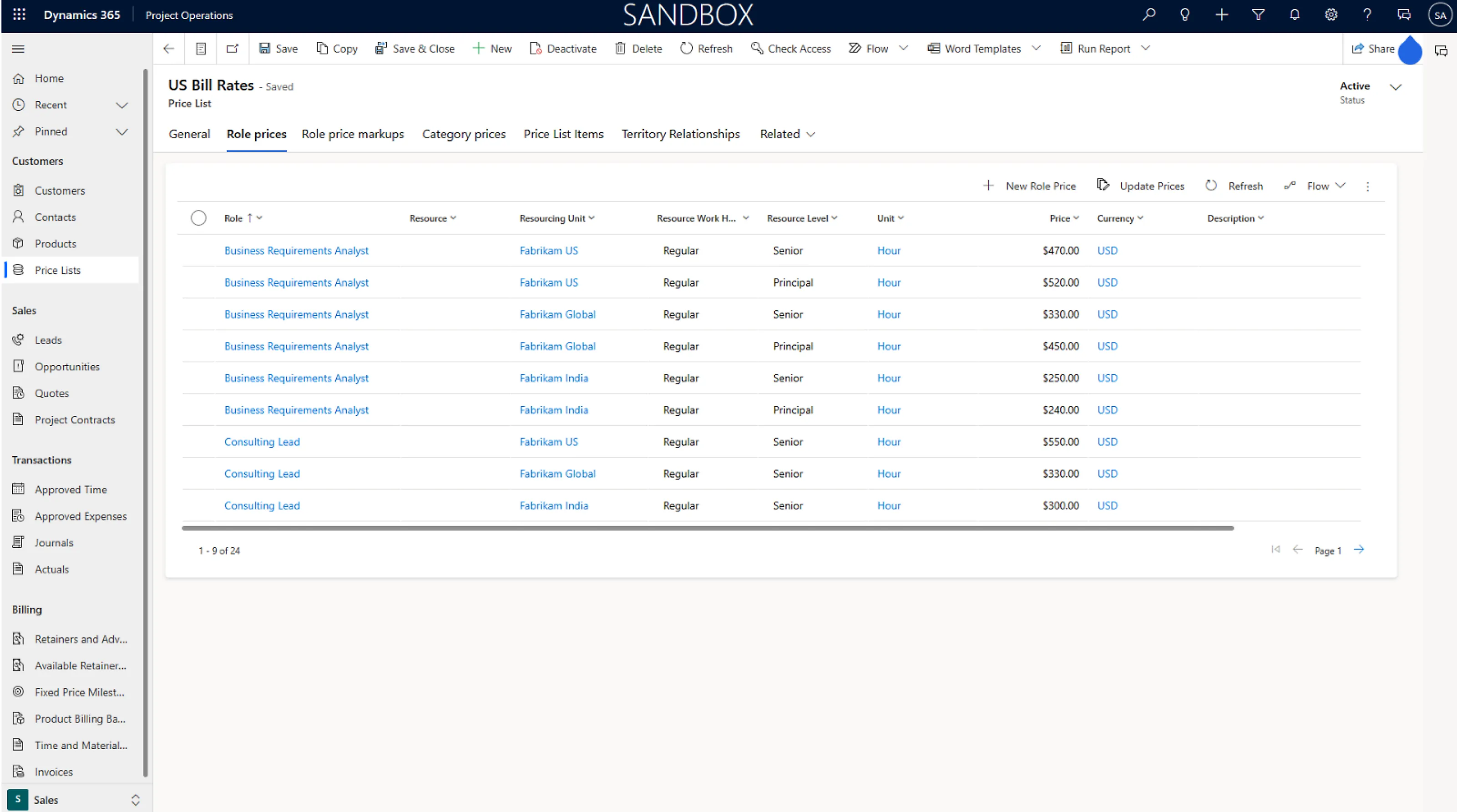Open the Related tab dropdown
This screenshot has width=1457, height=812.
click(787, 134)
